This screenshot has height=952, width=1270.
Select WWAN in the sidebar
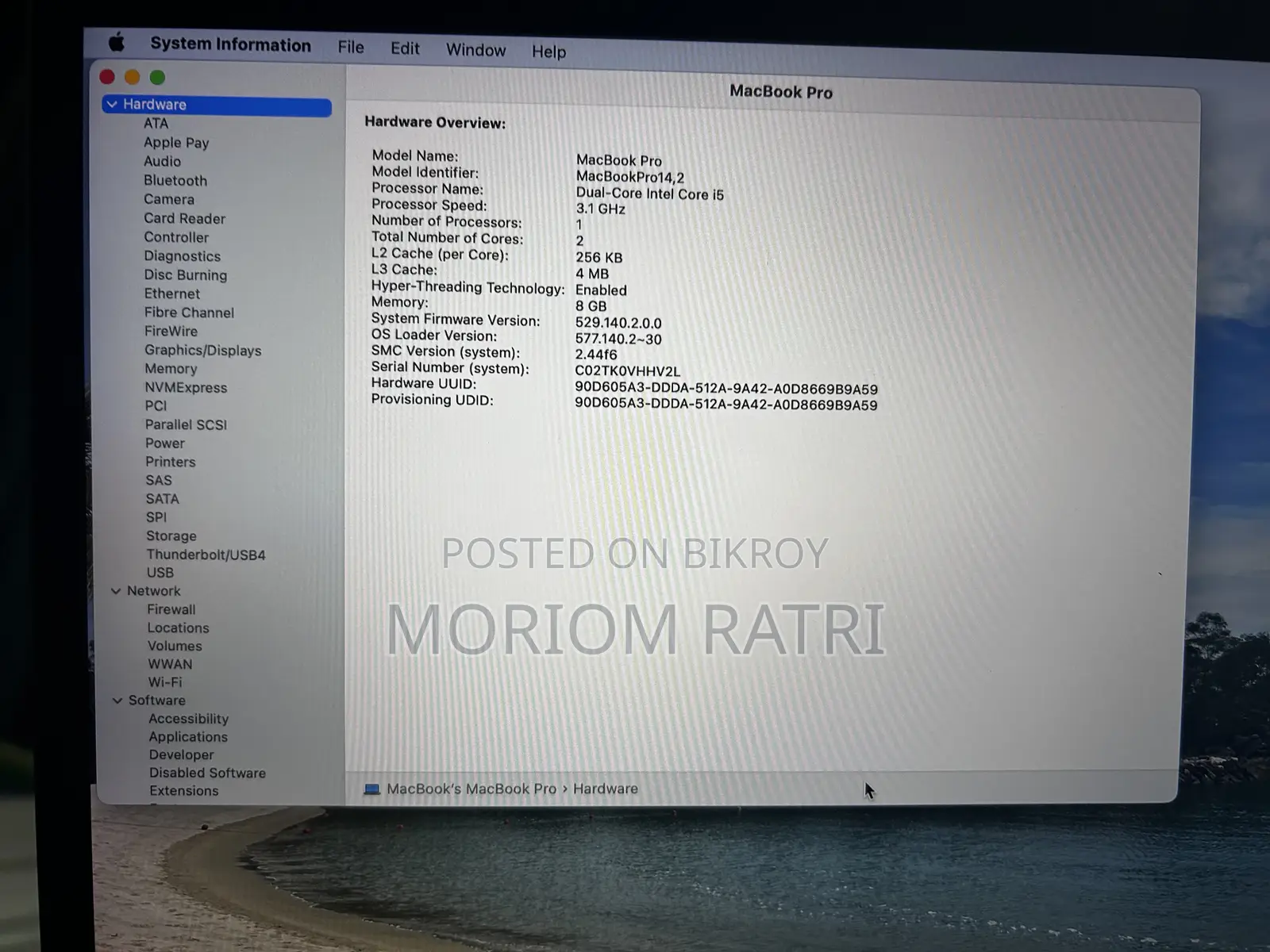(170, 664)
